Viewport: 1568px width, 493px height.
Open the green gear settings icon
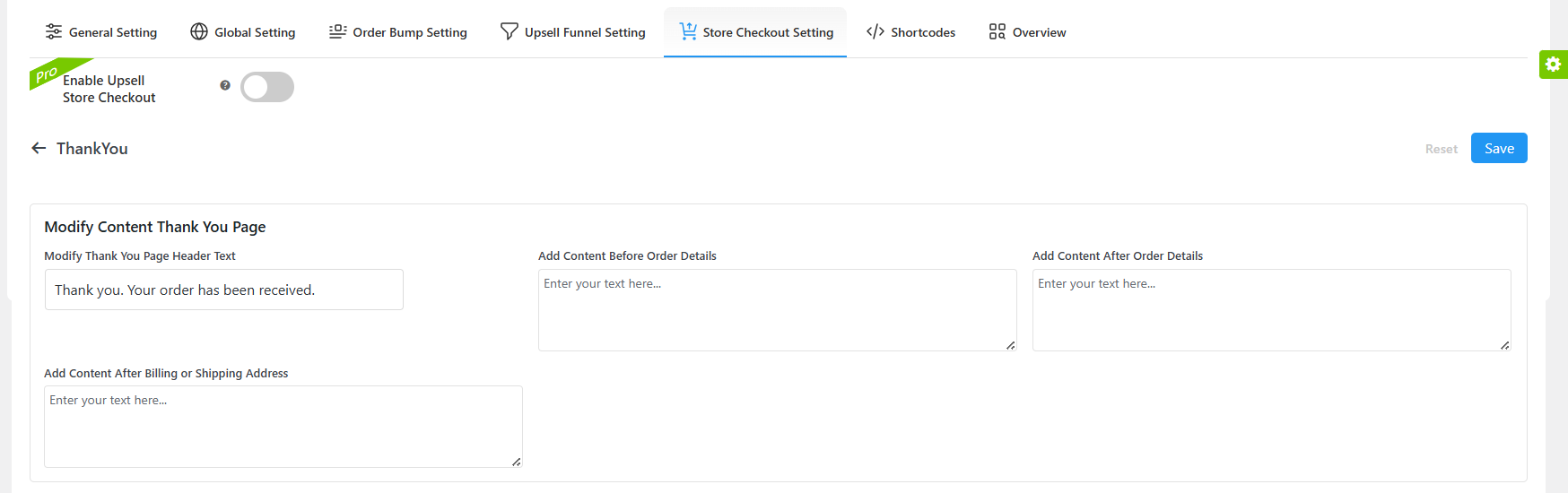click(x=1554, y=64)
